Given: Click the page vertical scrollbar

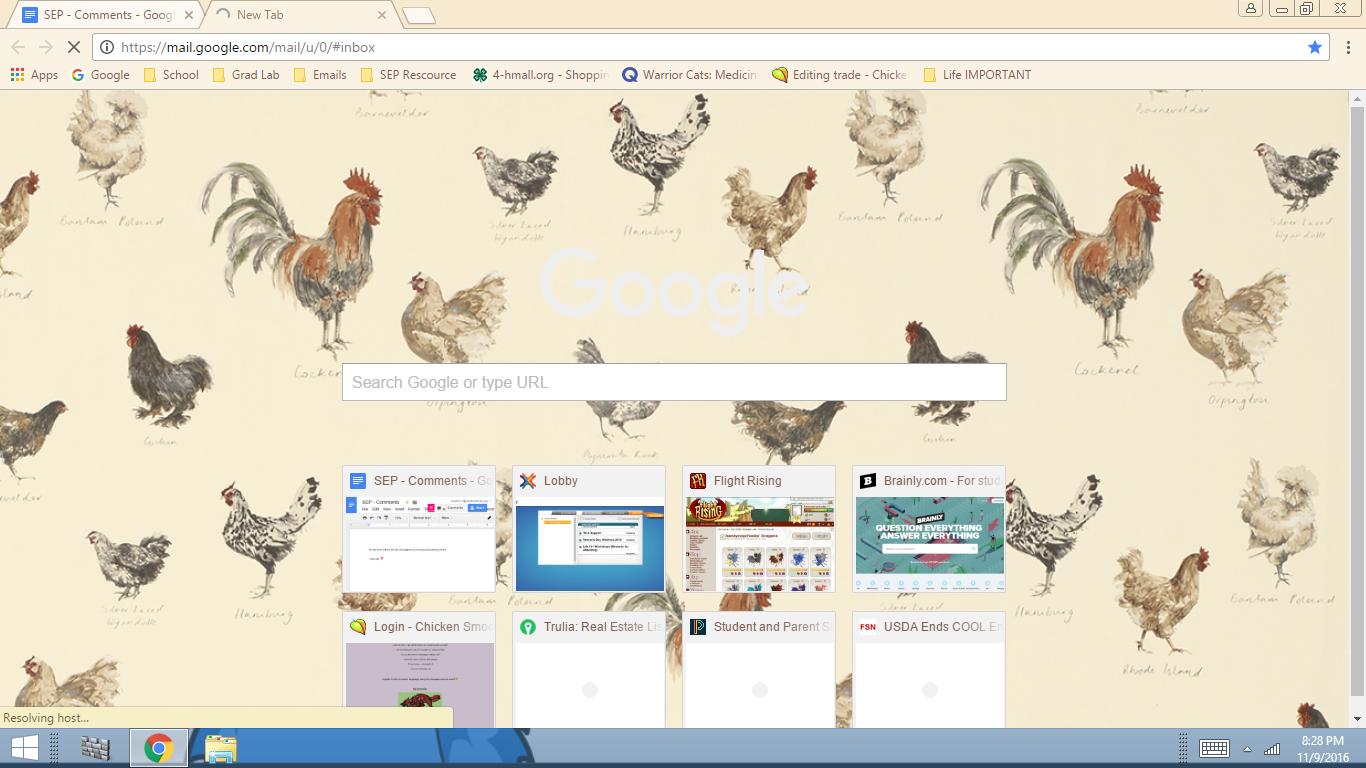Looking at the screenshot, I should [1357, 400].
